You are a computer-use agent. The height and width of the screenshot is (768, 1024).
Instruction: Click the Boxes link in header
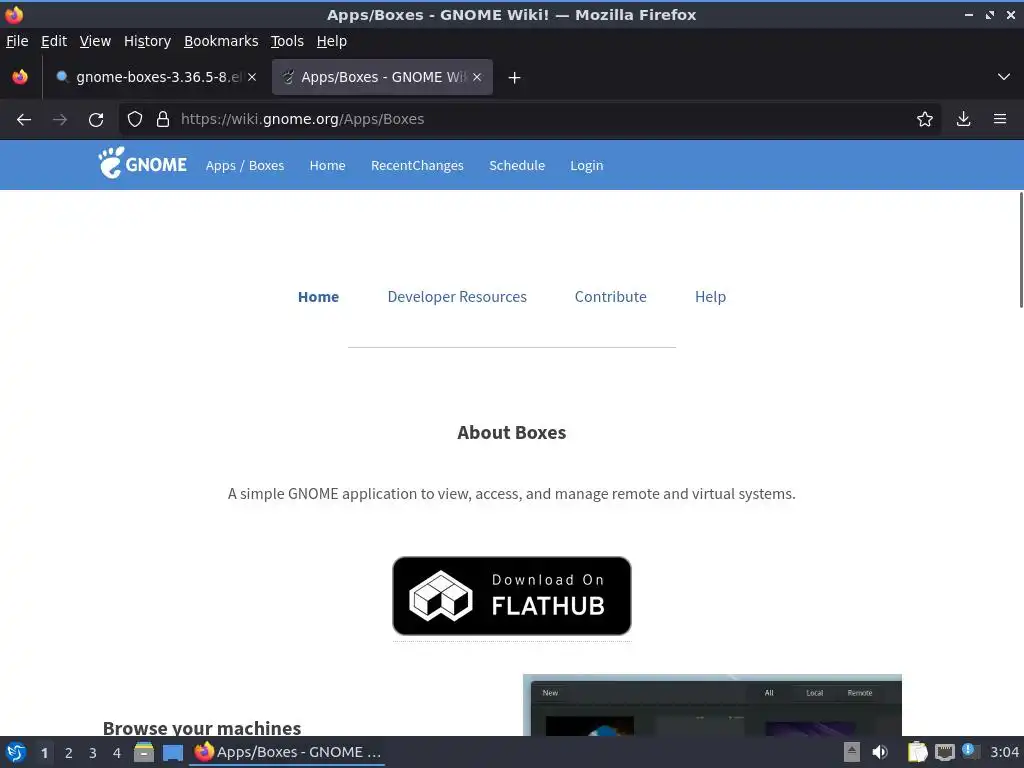pyautogui.click(x=266, y=166)
